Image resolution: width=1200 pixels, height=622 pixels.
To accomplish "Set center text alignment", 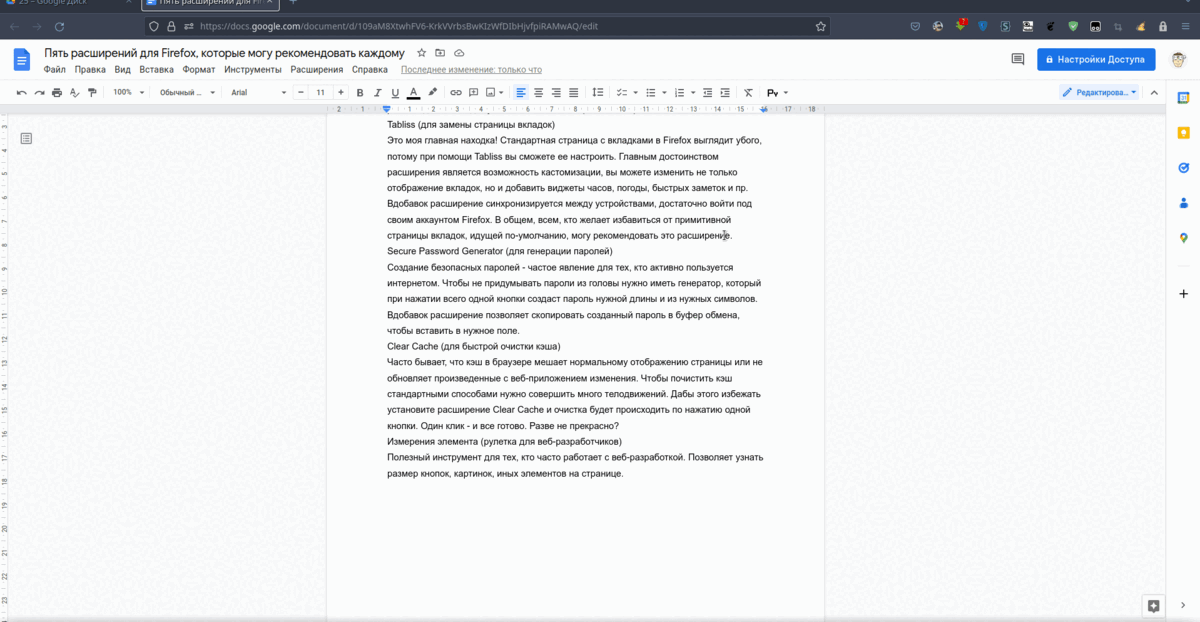I will pos(538,92).
